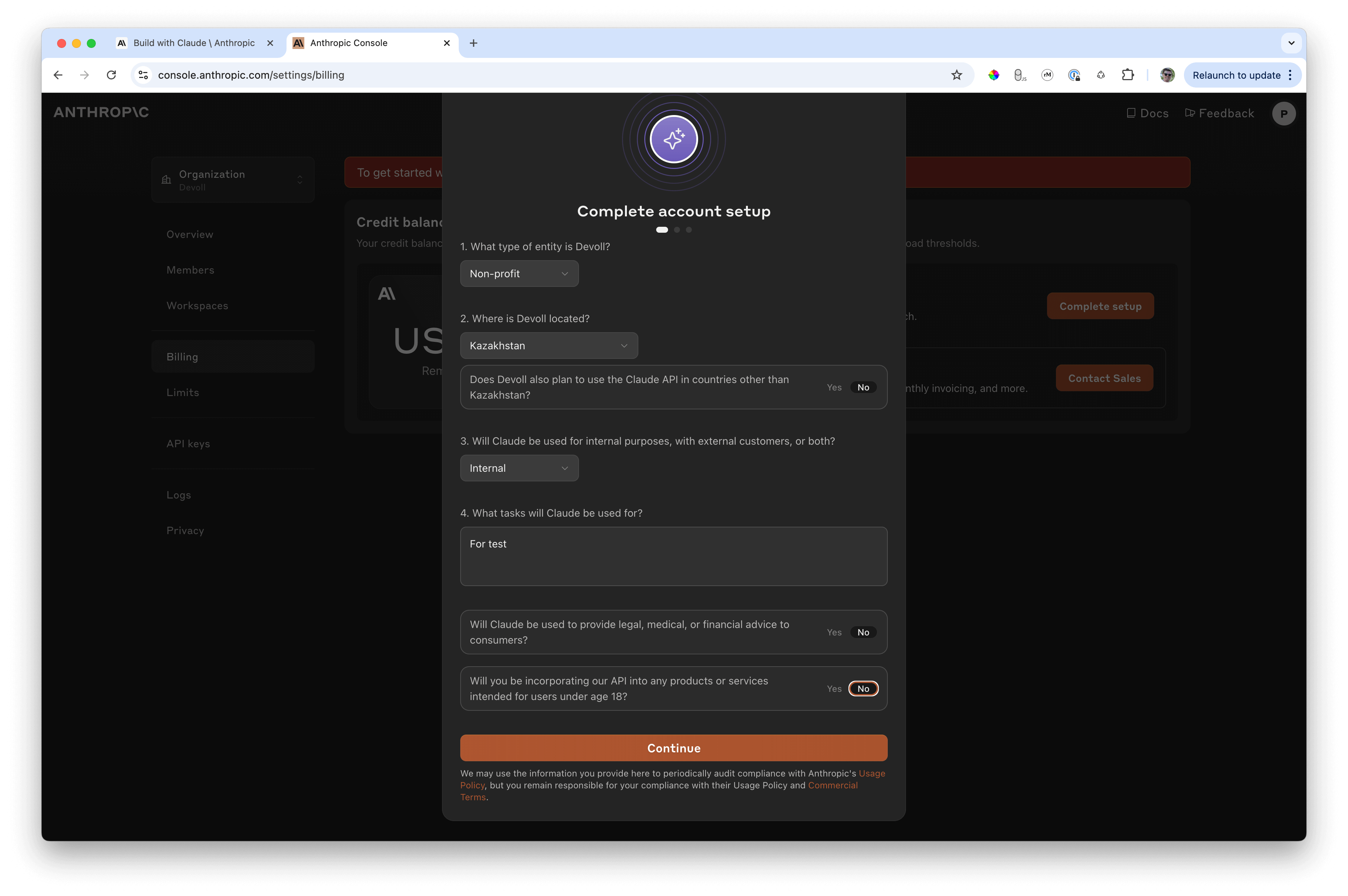The width and height of the screenshot is (1348, 896).
Task: Open new tab with plus icon
Action: click(x=473, y=43)
